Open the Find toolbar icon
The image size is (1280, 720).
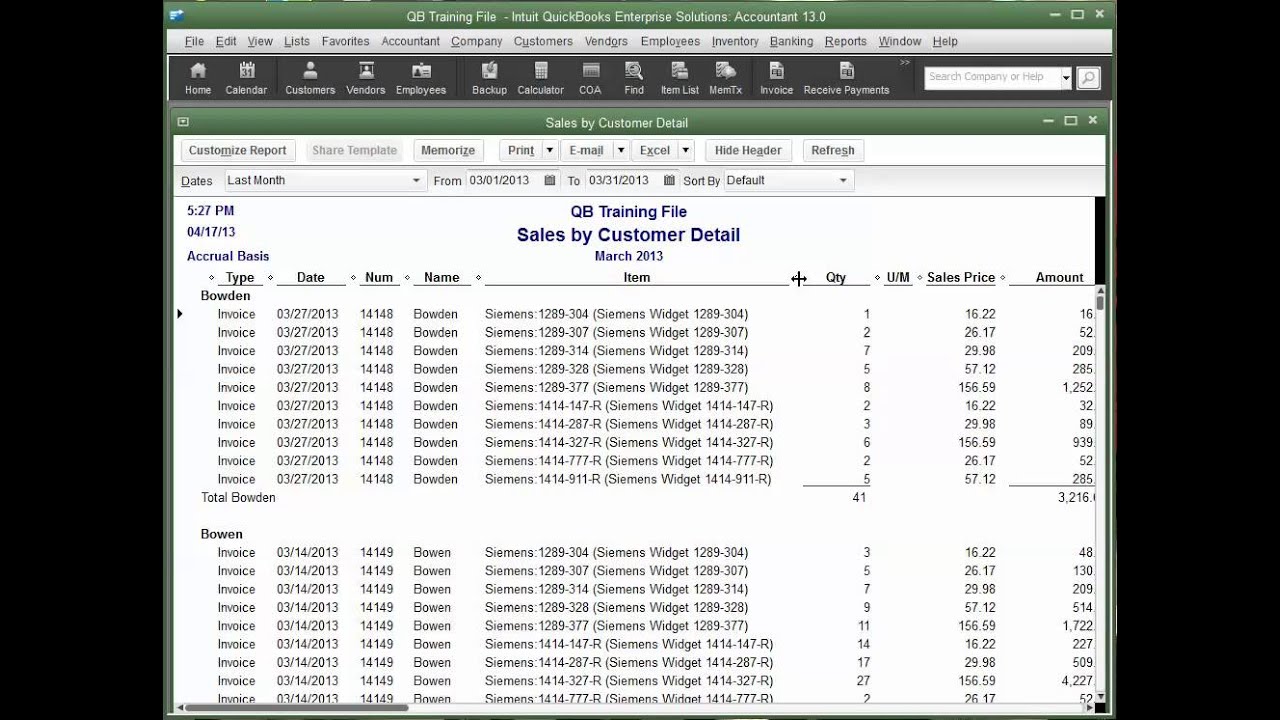pos(634,78)
